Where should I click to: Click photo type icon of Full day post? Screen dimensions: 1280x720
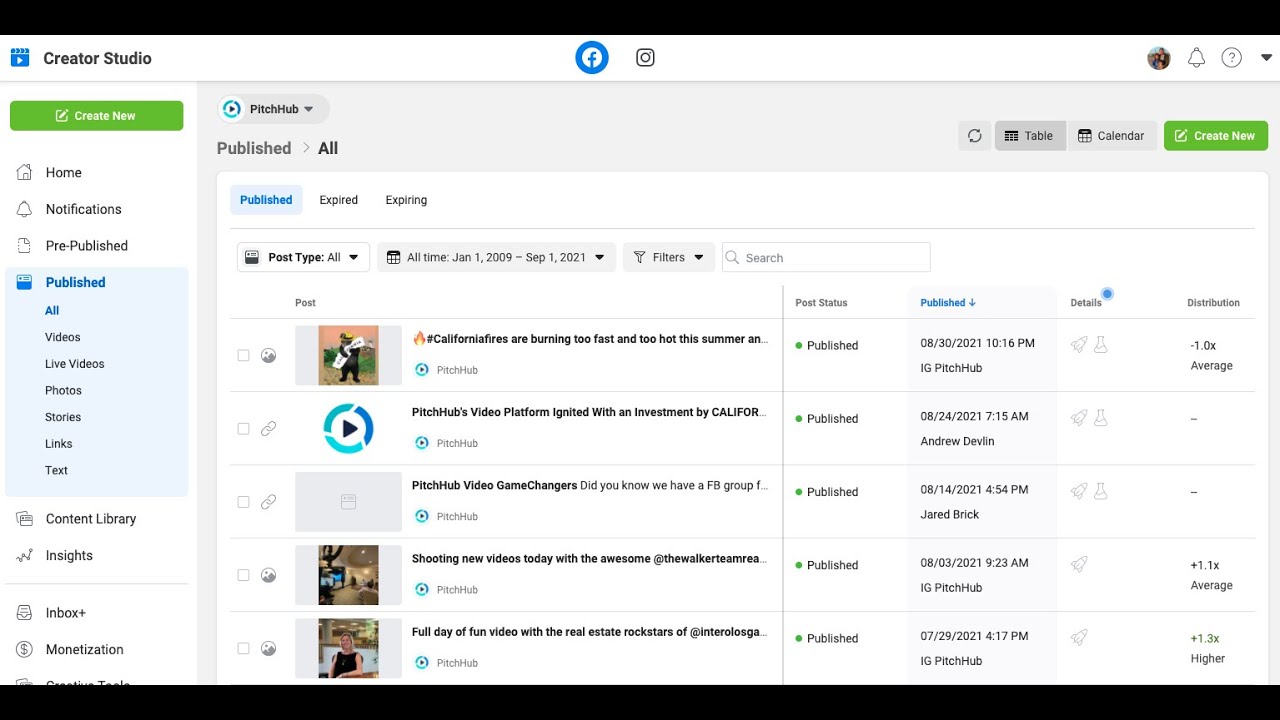pyautogui.click(x=268, y=648)
